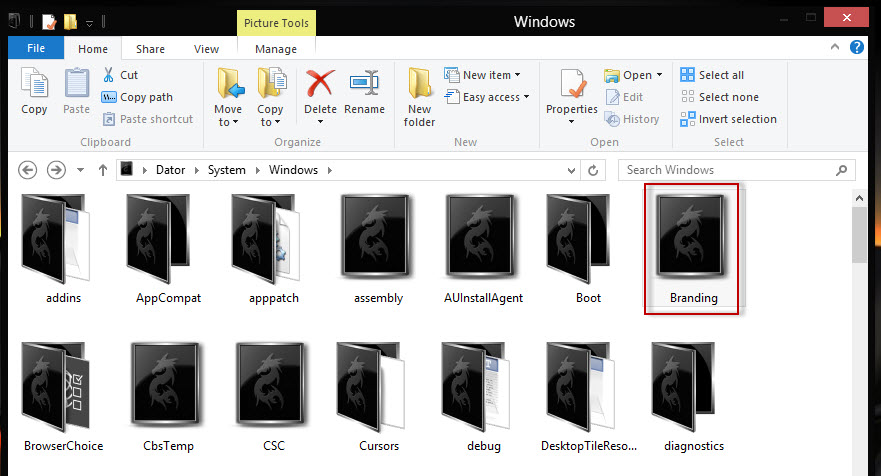Click Invert selection in the ribbon
Viewport: 881px width, 476px height.
729,119
